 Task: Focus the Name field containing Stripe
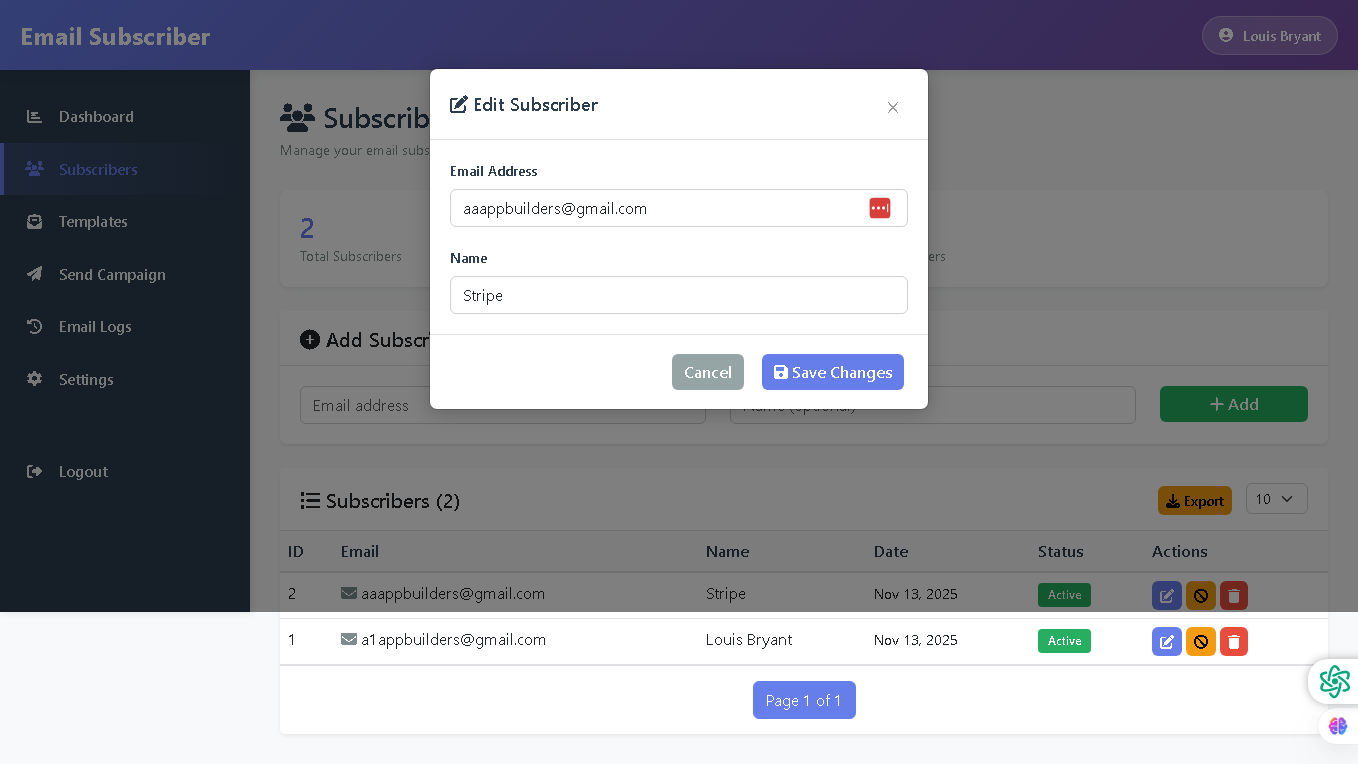(678, 295)
